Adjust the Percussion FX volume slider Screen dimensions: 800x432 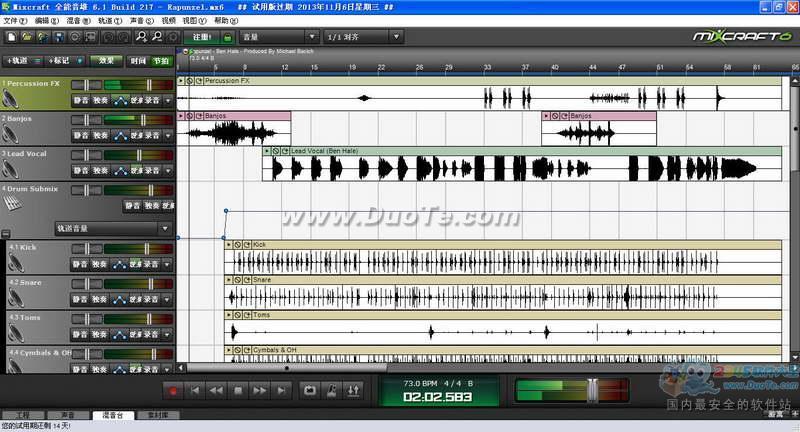coord(149,85)
